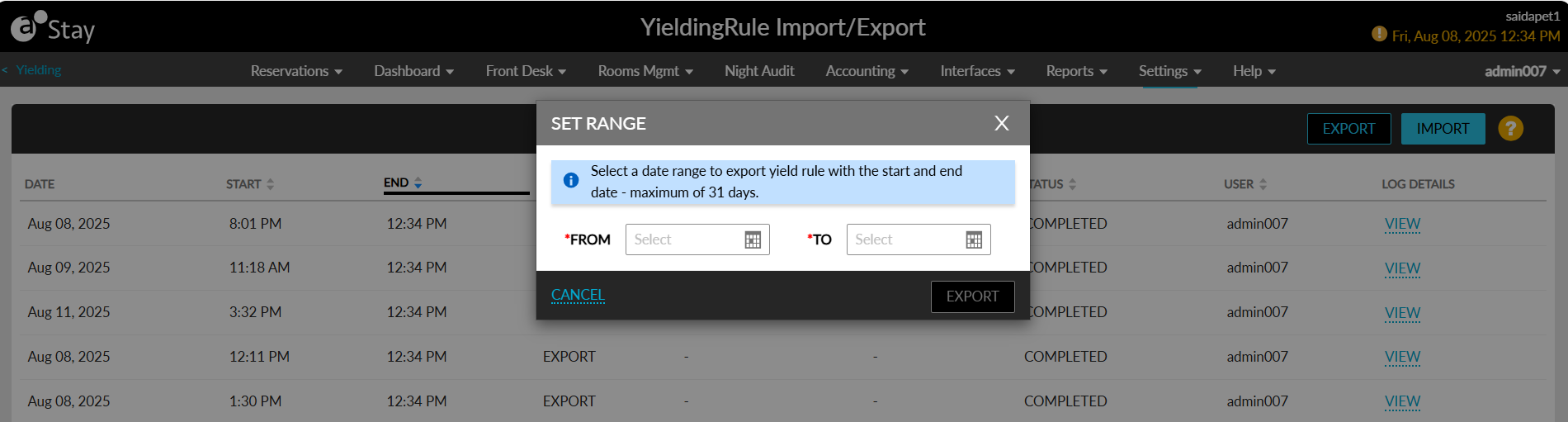
Task: Click the yellow help question mark icon
Action: tap(1510, 129)
